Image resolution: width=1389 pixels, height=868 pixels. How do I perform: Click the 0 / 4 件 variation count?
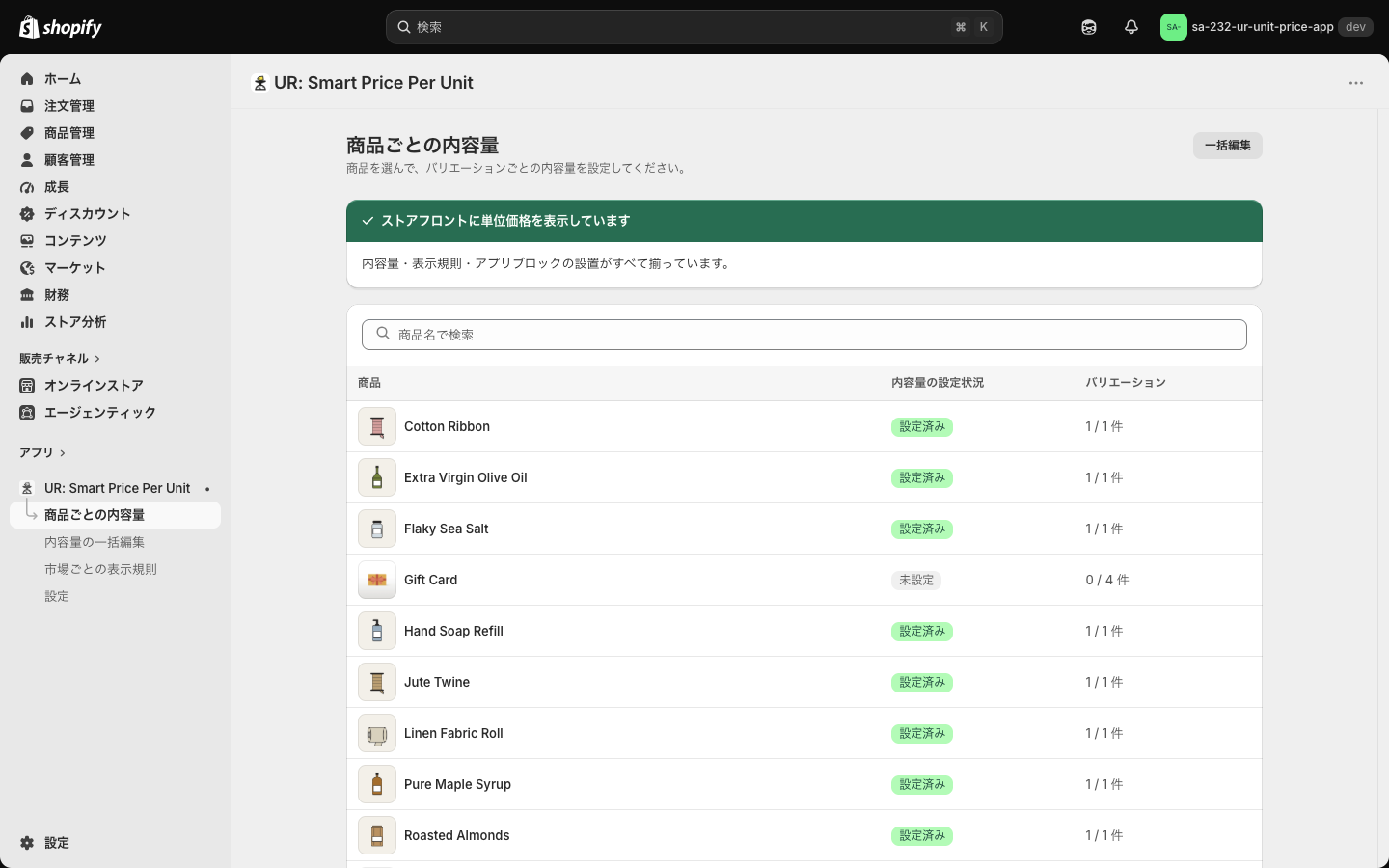coord(1107,580)
